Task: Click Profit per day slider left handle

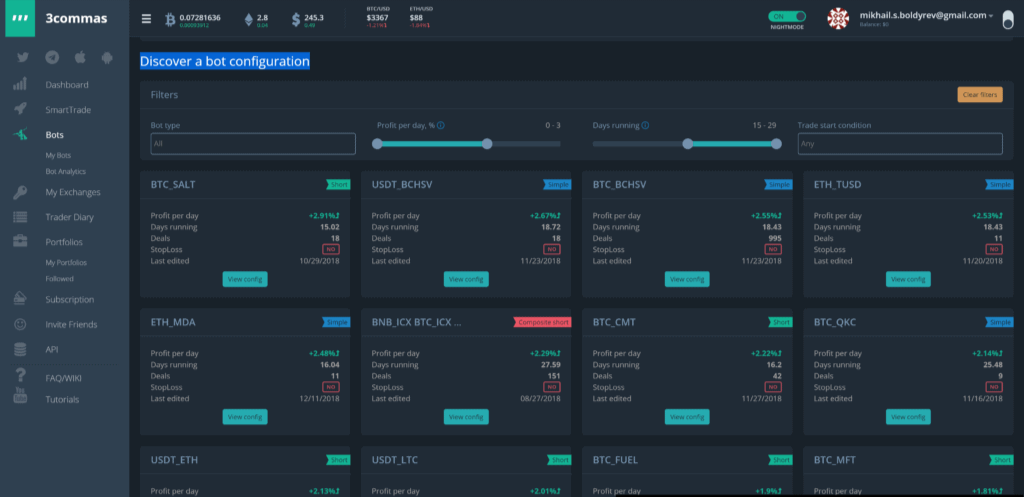Action: pyautogui.click(x=377, y=144)
